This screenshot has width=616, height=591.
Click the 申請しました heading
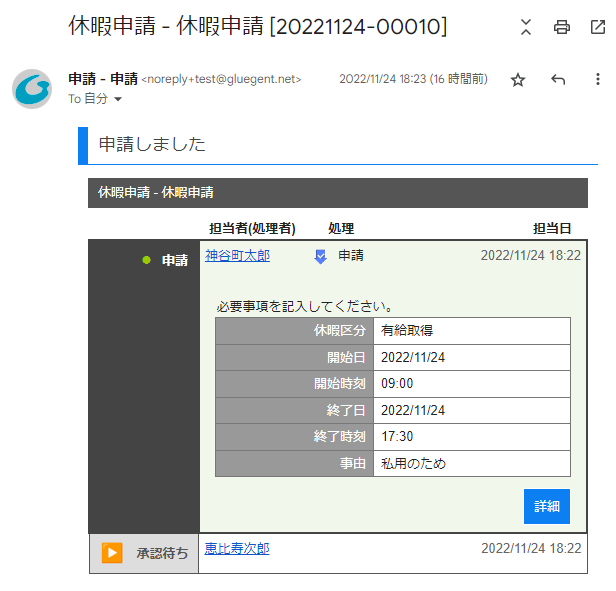[x=152, y=144]
